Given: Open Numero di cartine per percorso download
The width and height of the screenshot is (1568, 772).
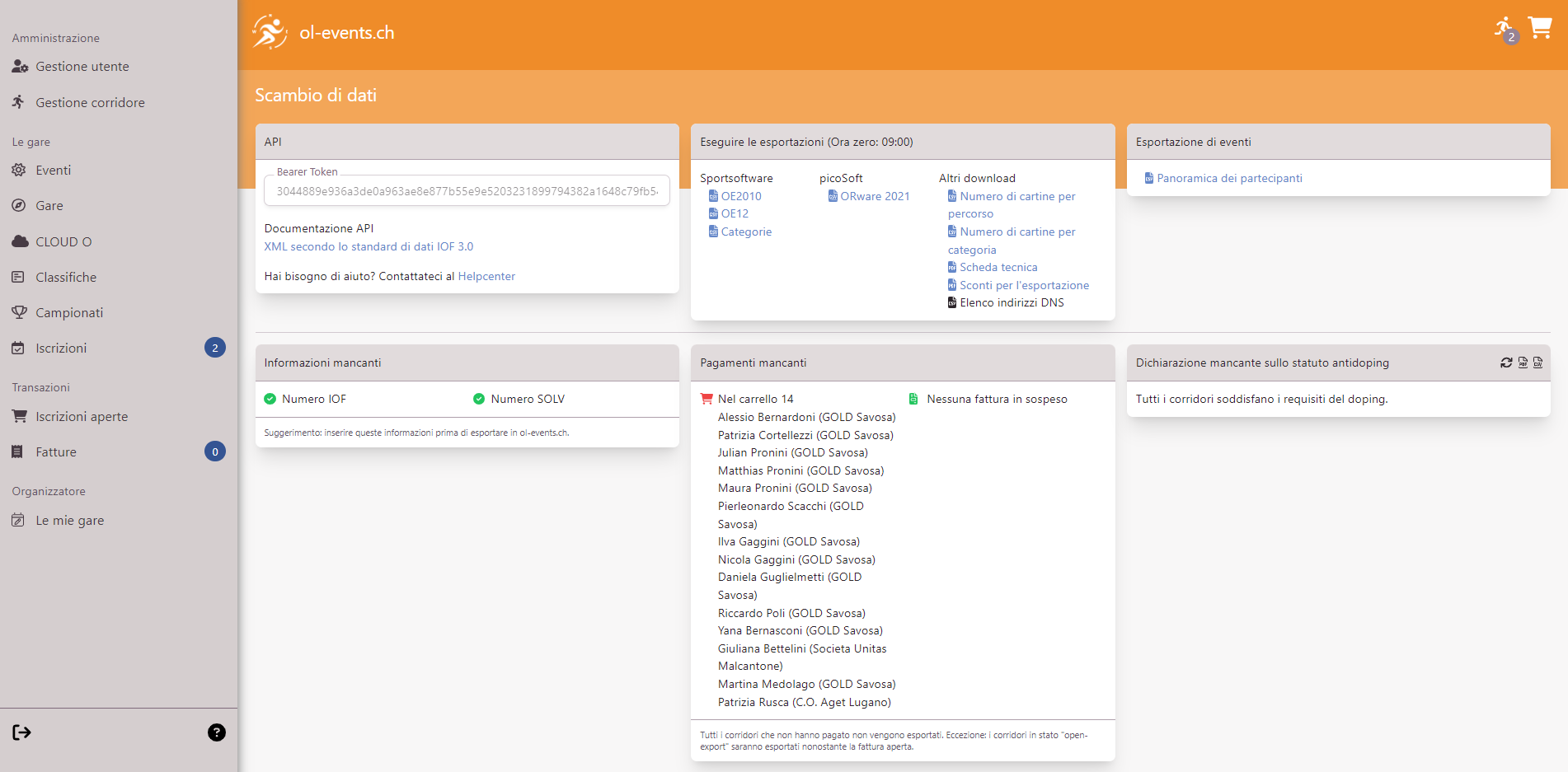Looking at the screenshot, I should click(x=1012, y=205).
